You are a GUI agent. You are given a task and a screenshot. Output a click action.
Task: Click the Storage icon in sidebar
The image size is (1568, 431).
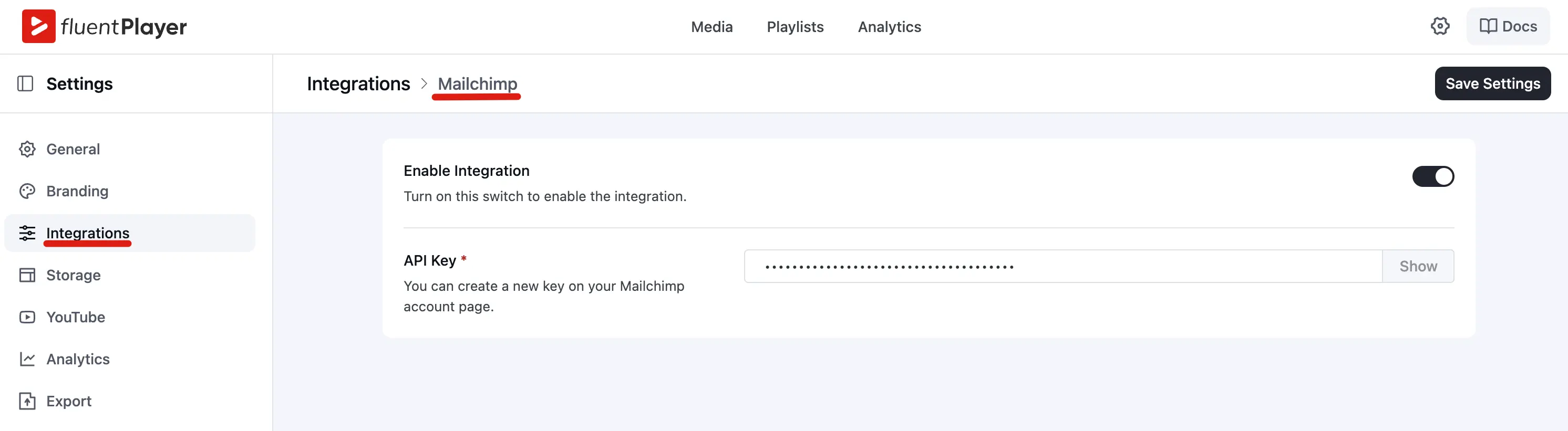pyautogui.click(x=27, y=275)
